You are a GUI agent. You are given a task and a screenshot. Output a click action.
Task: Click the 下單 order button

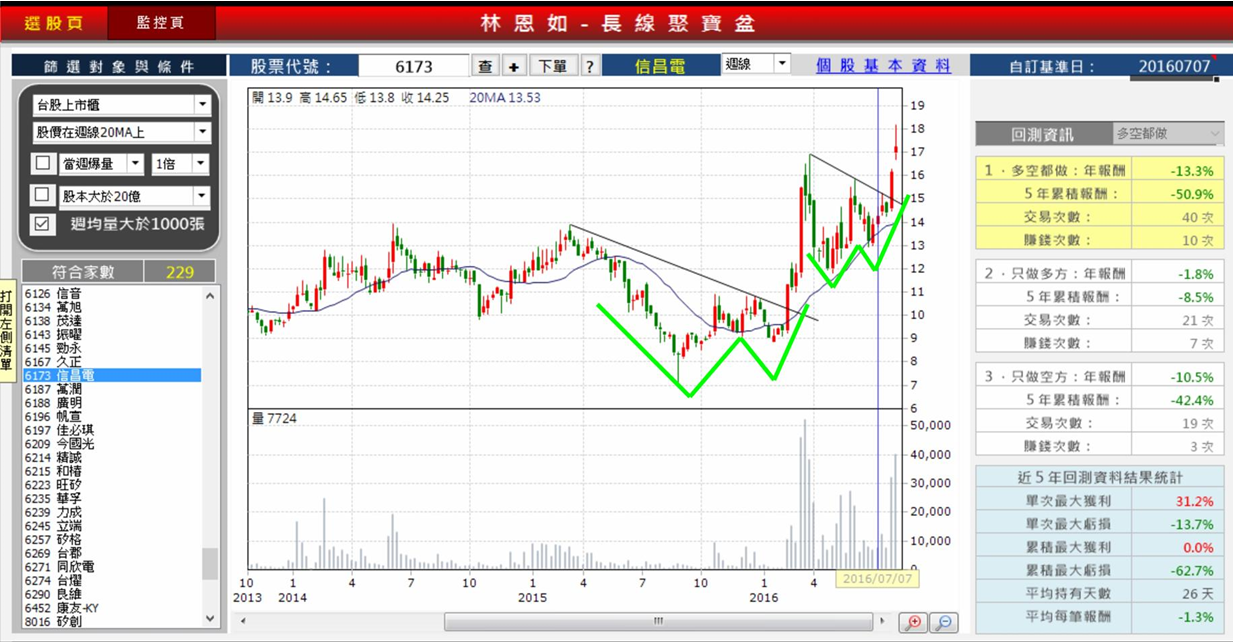click(x=552, y=66)
